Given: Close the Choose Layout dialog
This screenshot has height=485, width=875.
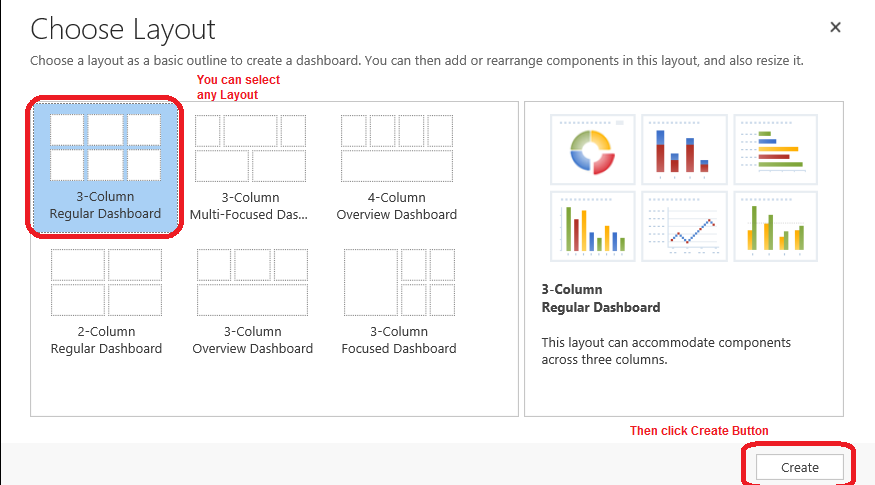Looking at the screenshot, I should click(x=835, y=27).
